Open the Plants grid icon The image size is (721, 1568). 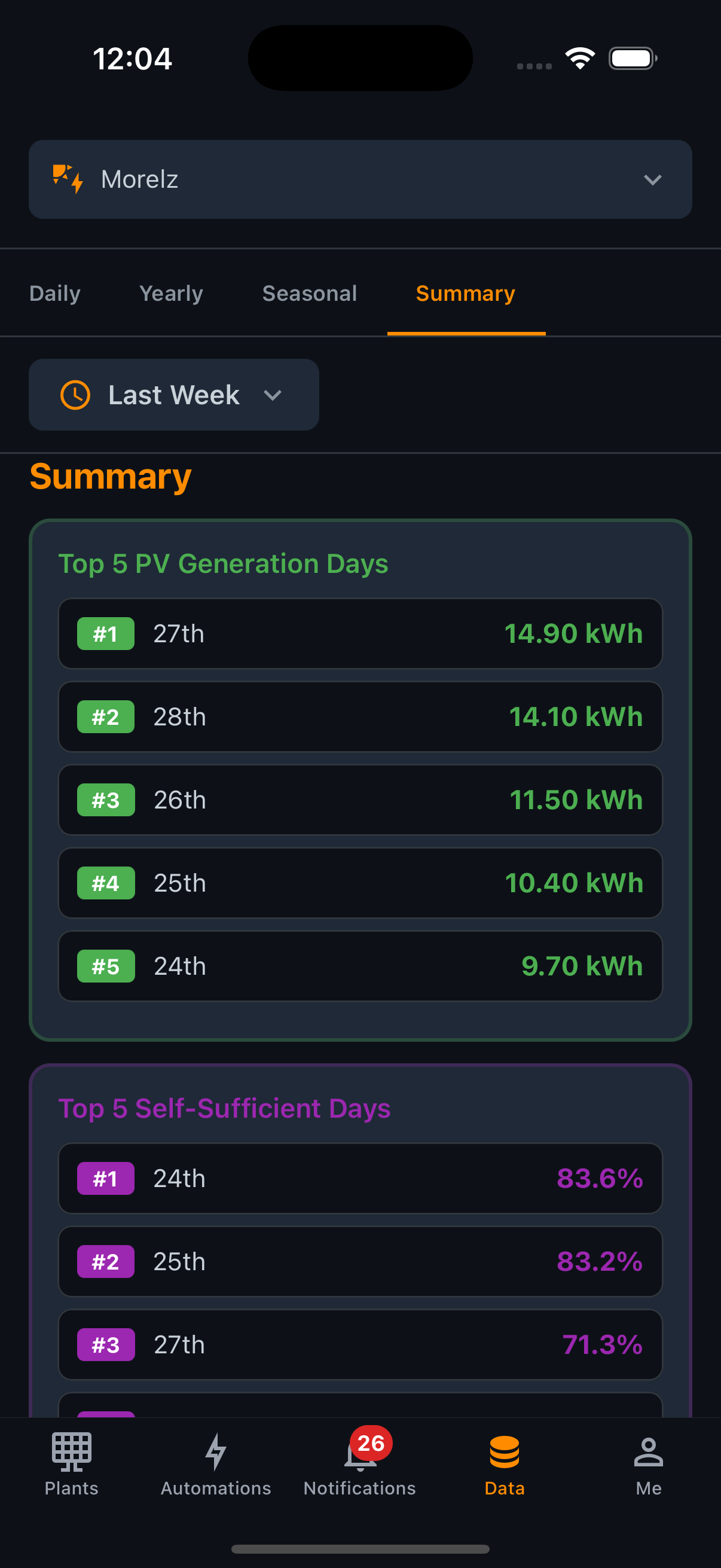pyautogui.click(x=71, y=1453)
